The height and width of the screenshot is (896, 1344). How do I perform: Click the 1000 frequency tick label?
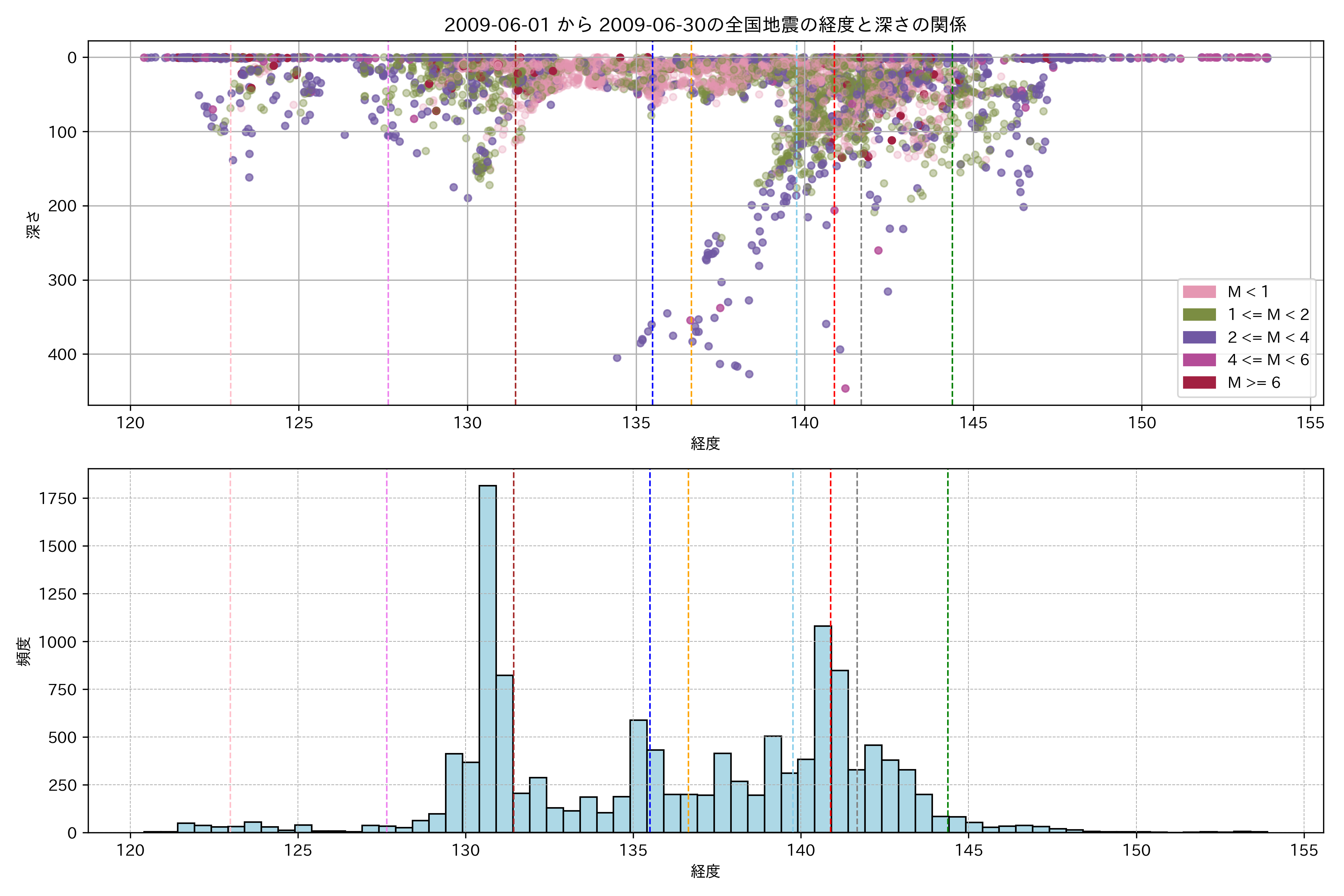point(57,642)
